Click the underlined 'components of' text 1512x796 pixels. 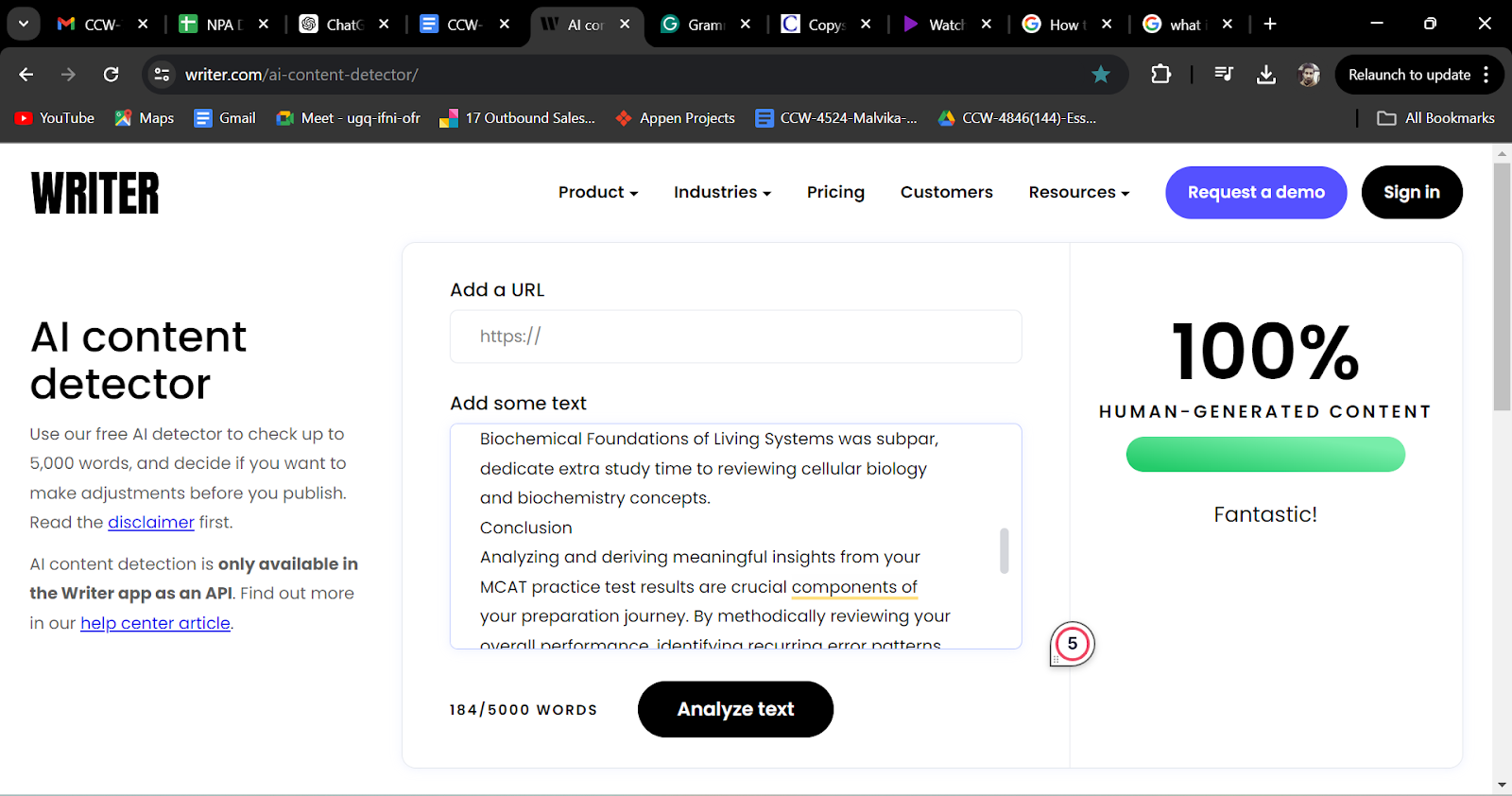pyautogui.click(x=854, y=587)
